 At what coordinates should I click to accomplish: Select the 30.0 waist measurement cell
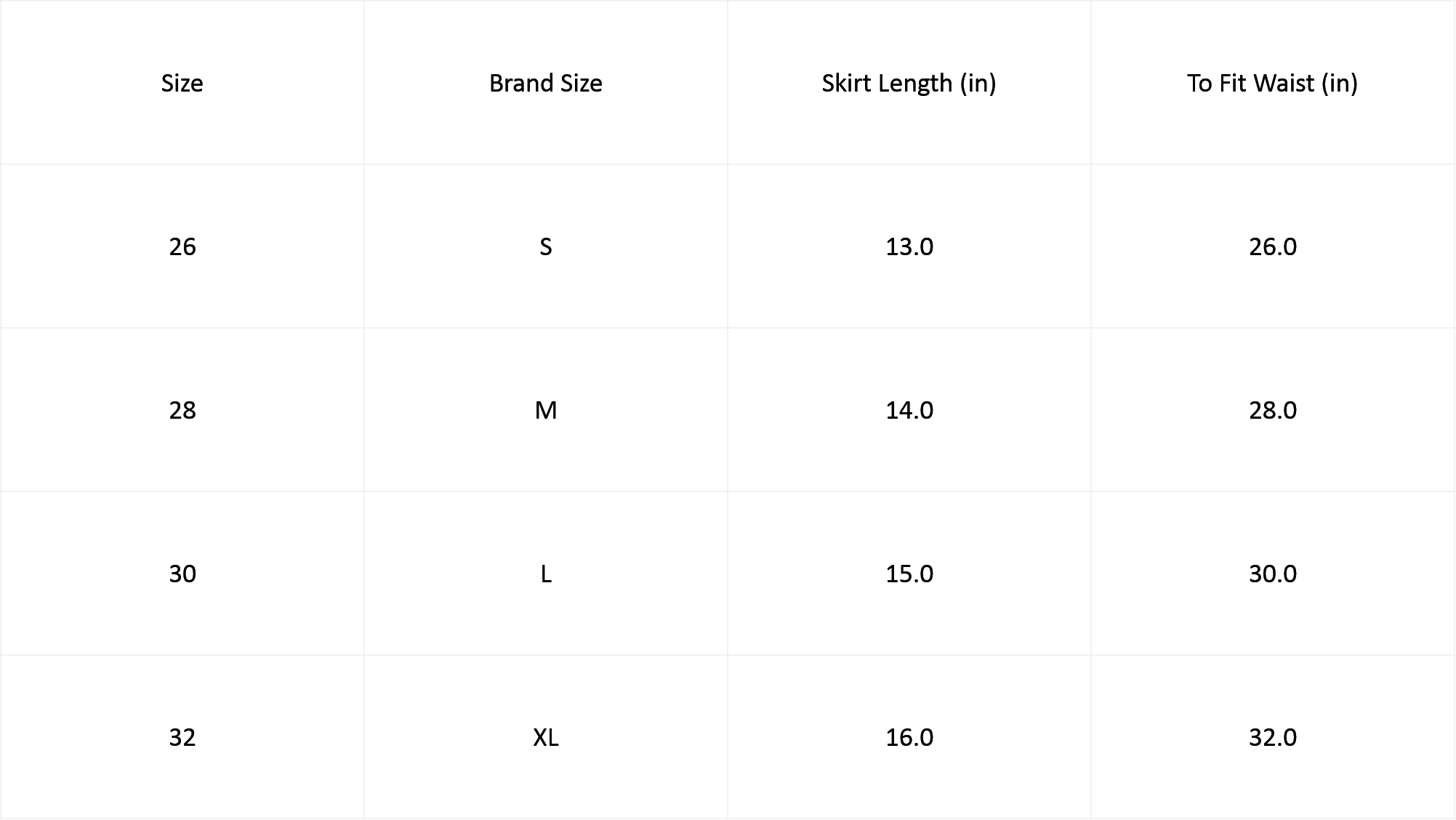coord(1272,574)
